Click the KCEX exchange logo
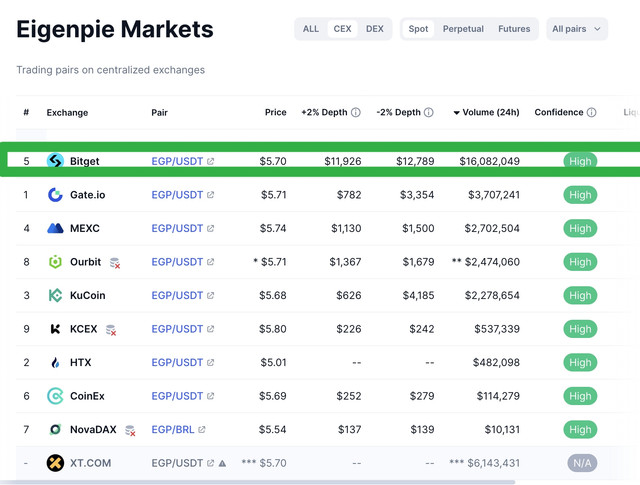 [55, 329]
